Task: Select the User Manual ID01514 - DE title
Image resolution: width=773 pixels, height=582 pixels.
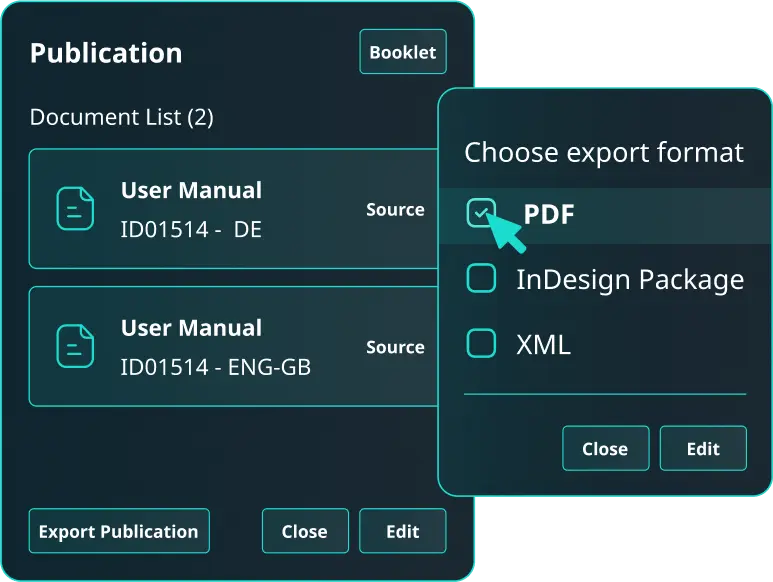Action: click(191, 190)
